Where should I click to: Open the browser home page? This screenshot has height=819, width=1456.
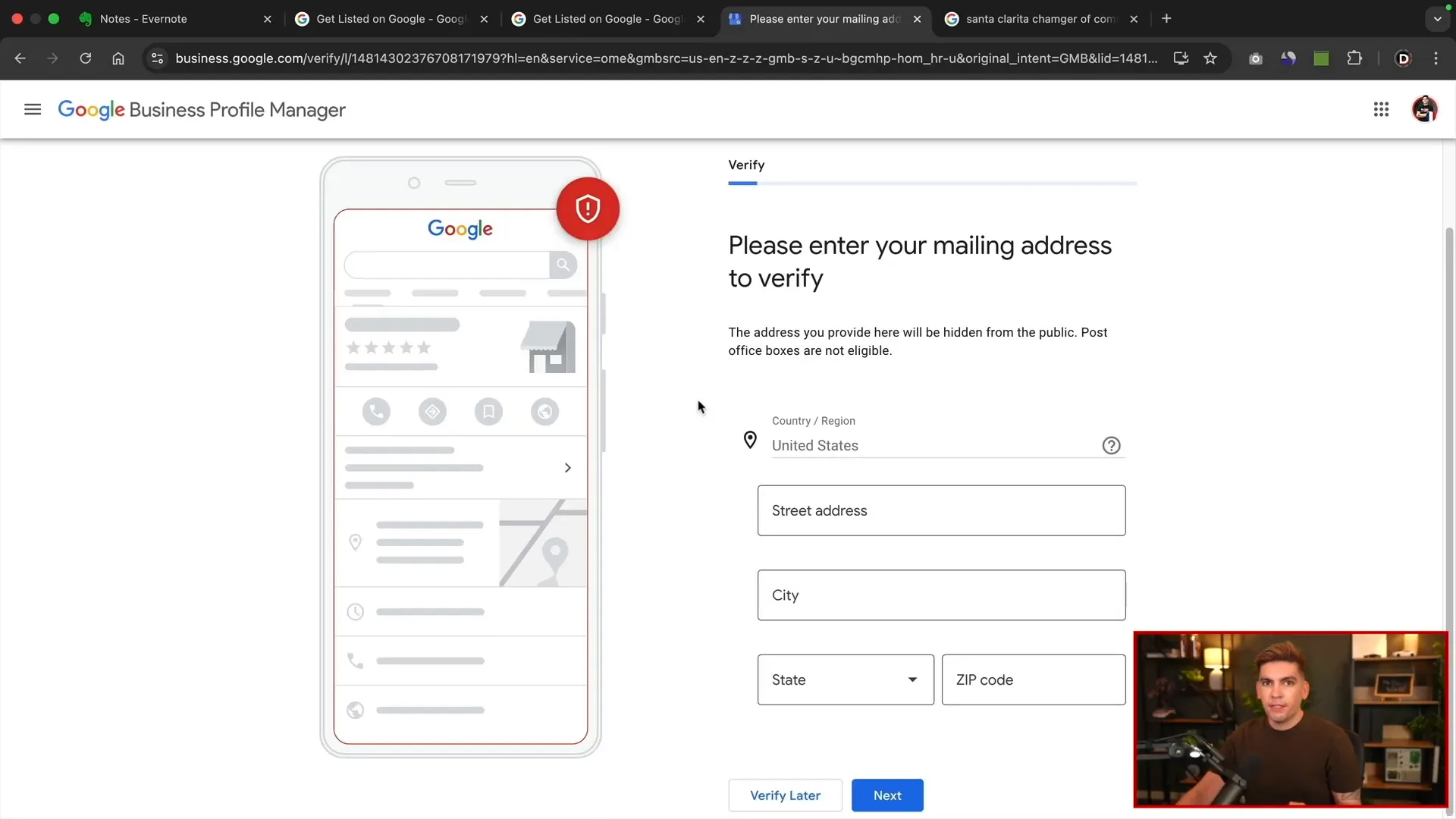(118, 58)
